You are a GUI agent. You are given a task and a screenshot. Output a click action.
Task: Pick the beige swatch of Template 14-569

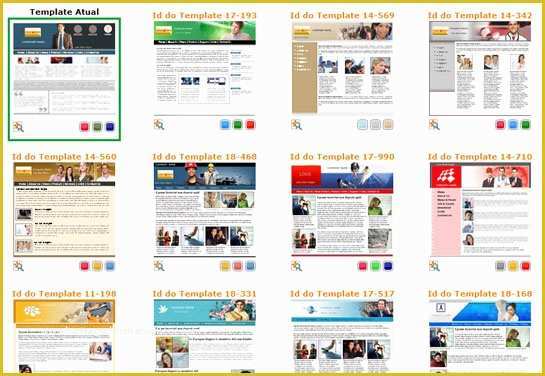(x=388, y=124)
